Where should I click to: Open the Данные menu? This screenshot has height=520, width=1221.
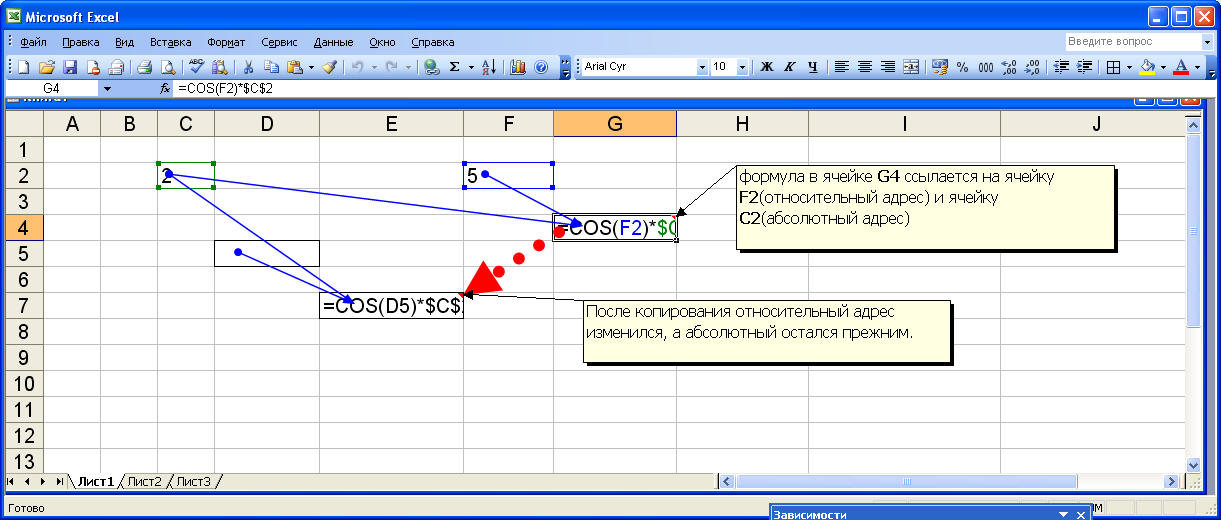pos(333,42)
